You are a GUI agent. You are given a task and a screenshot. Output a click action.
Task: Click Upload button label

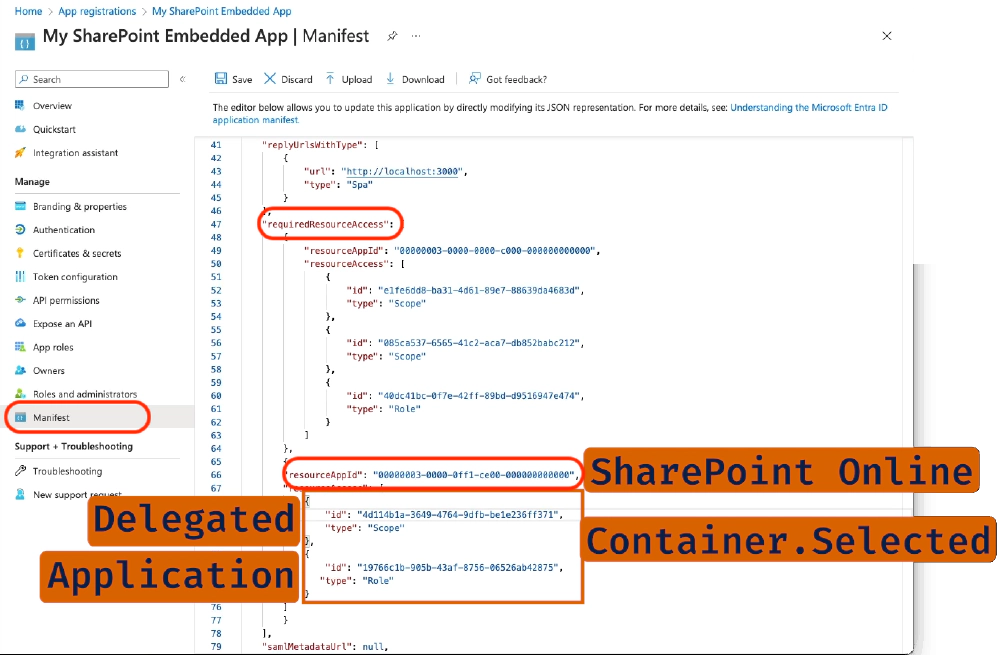357,79
